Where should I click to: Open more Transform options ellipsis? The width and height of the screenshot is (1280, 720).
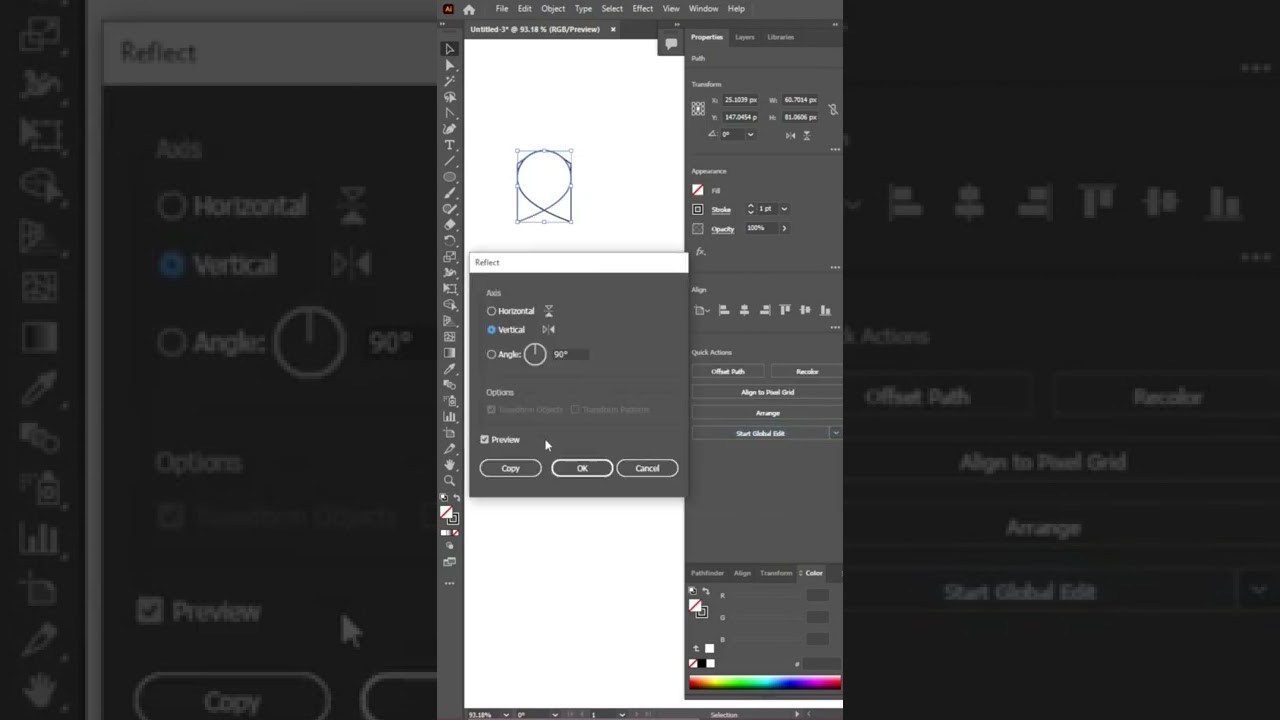tap(835, 149)
